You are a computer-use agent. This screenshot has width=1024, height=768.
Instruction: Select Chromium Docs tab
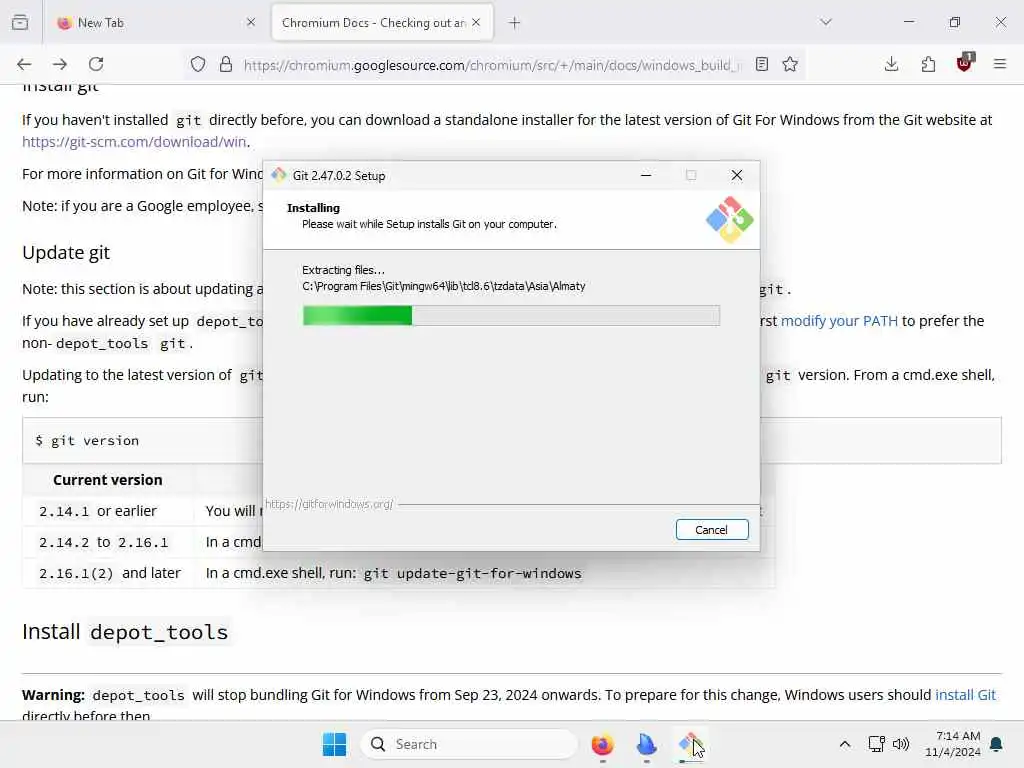[x=383, y=23]
